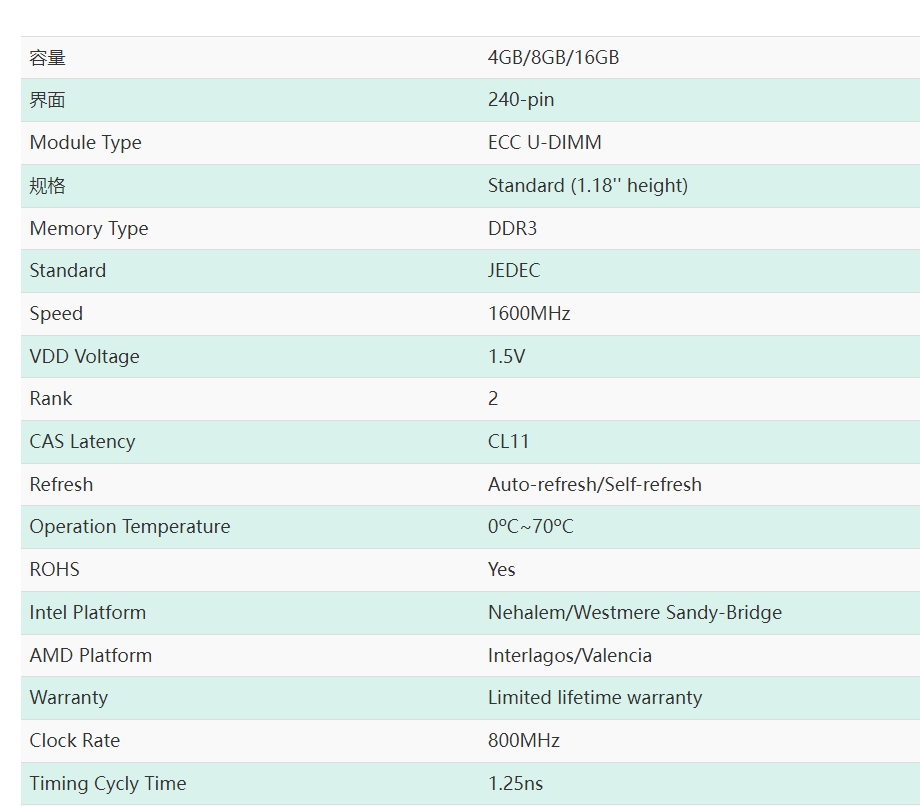Viewport: 920px width, 806px height.
Task: Select the JEDEC standard value
Action: 514,270
